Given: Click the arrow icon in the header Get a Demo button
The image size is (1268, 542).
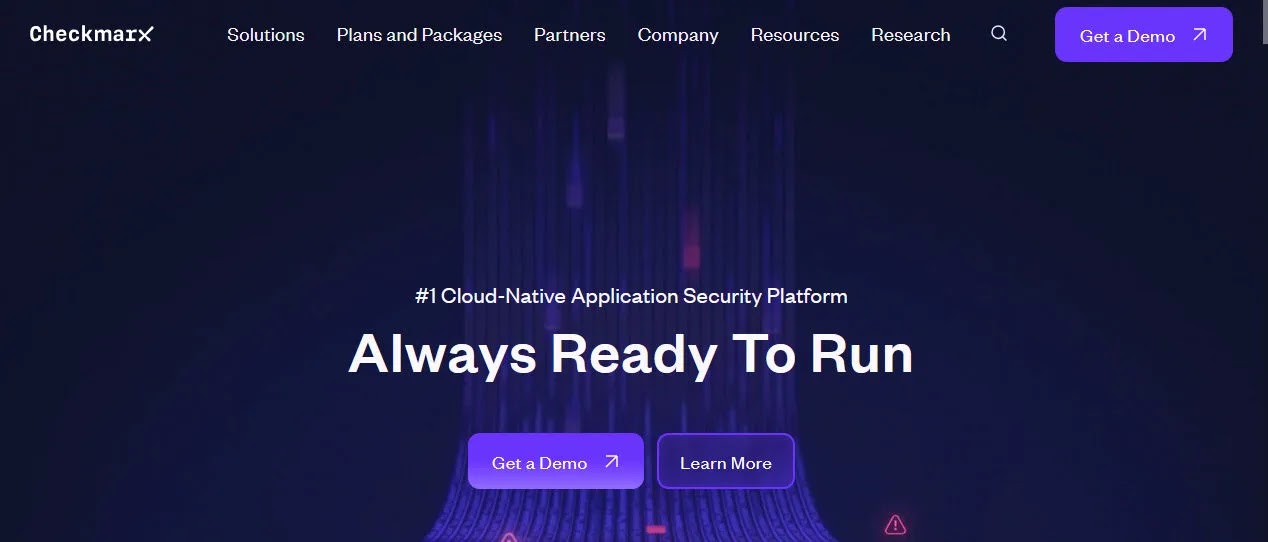Looking at the screenshot, I should 1200,35.
